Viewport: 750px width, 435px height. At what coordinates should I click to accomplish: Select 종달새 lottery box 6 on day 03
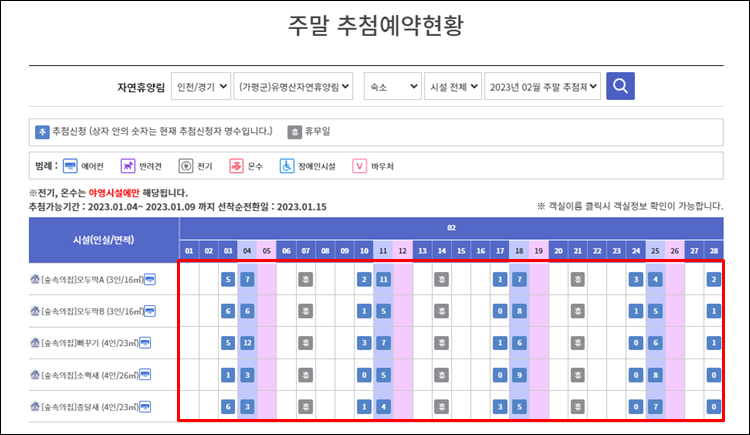(228, 407)
